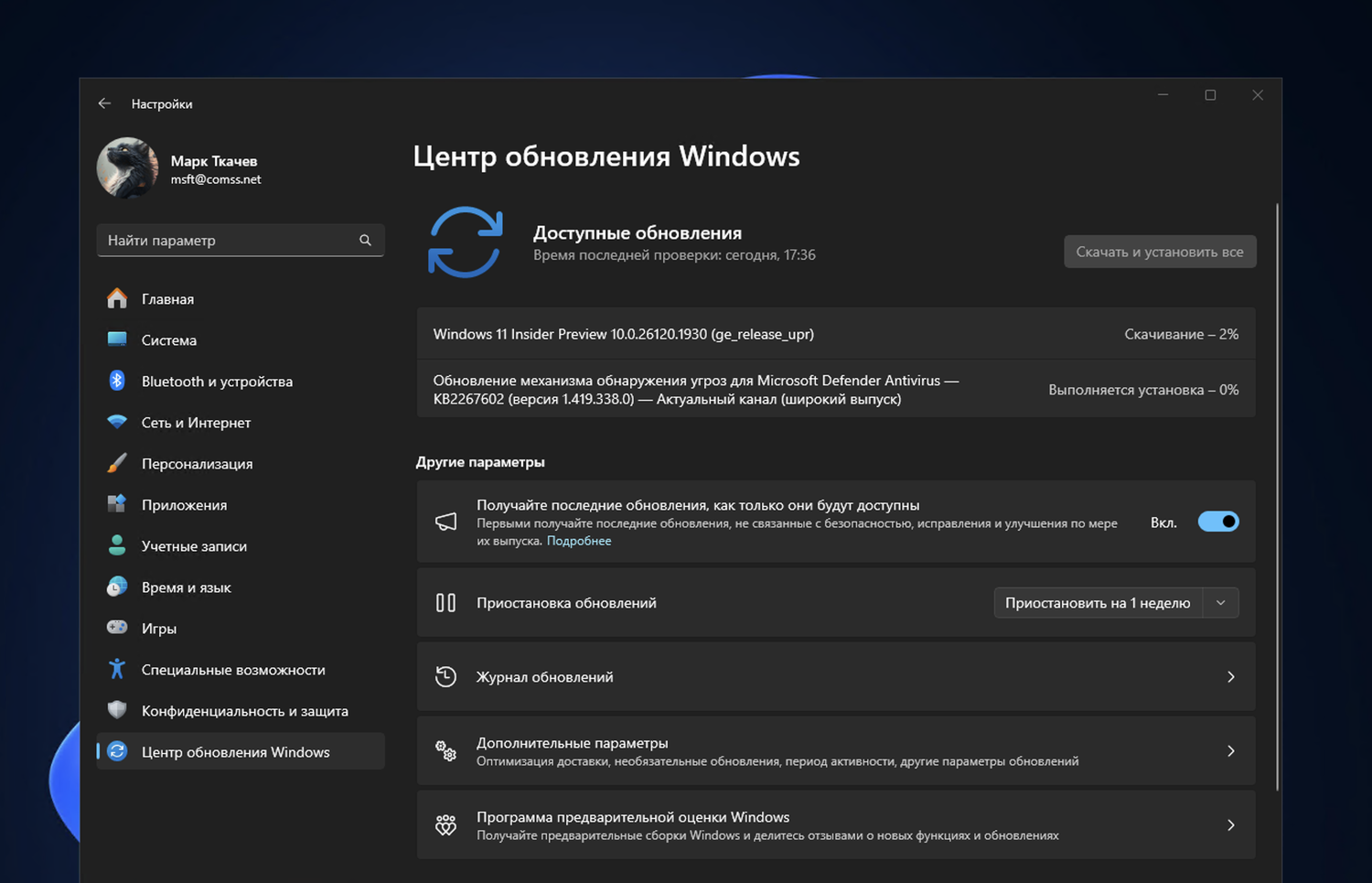Select Система in the sidebar menu
Viewport: 1372px width, 883px height.
tap(169, 339)
